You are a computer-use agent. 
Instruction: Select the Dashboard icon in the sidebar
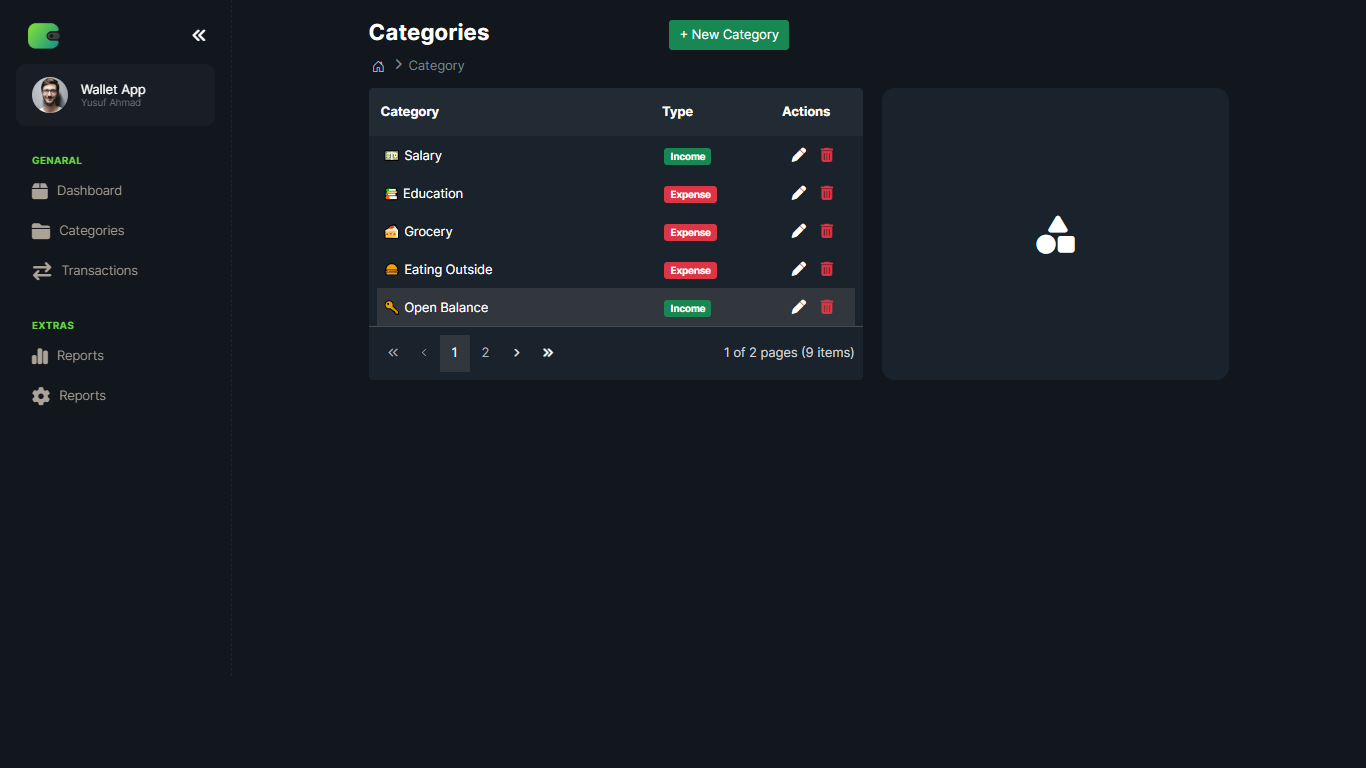40,190
